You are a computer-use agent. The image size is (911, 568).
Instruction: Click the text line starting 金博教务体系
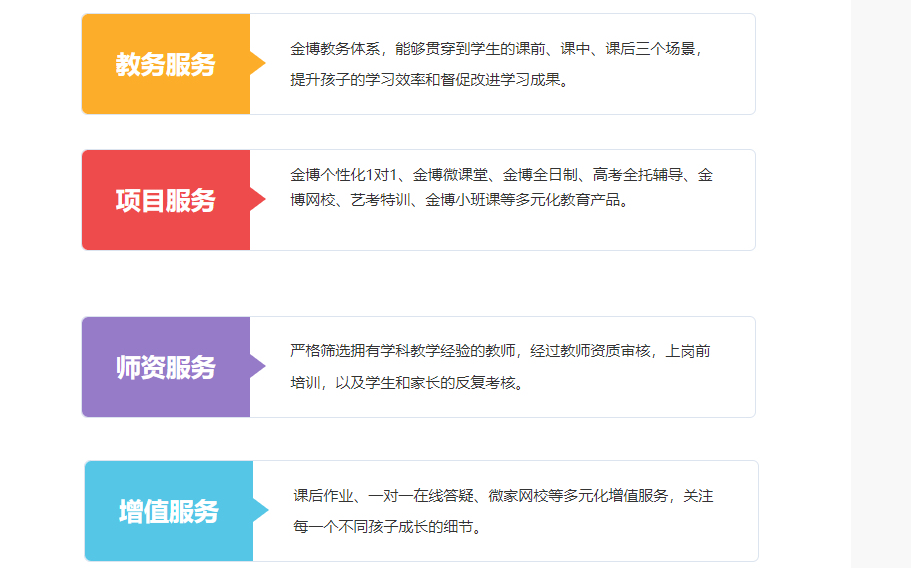tap(498, 49)
